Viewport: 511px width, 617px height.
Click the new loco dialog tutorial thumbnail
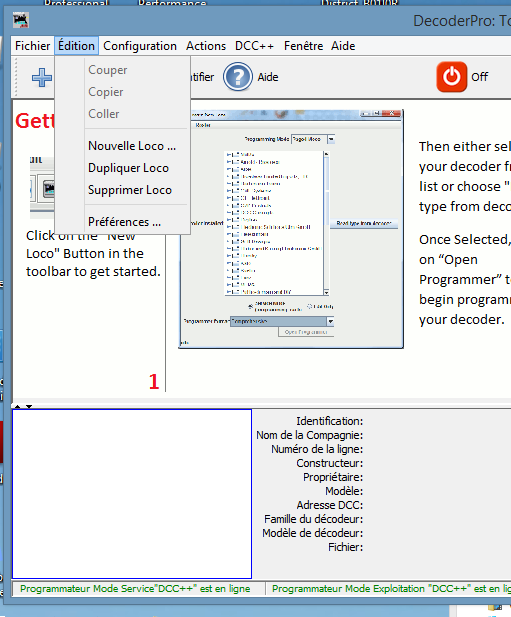click(x=291, y=229)
